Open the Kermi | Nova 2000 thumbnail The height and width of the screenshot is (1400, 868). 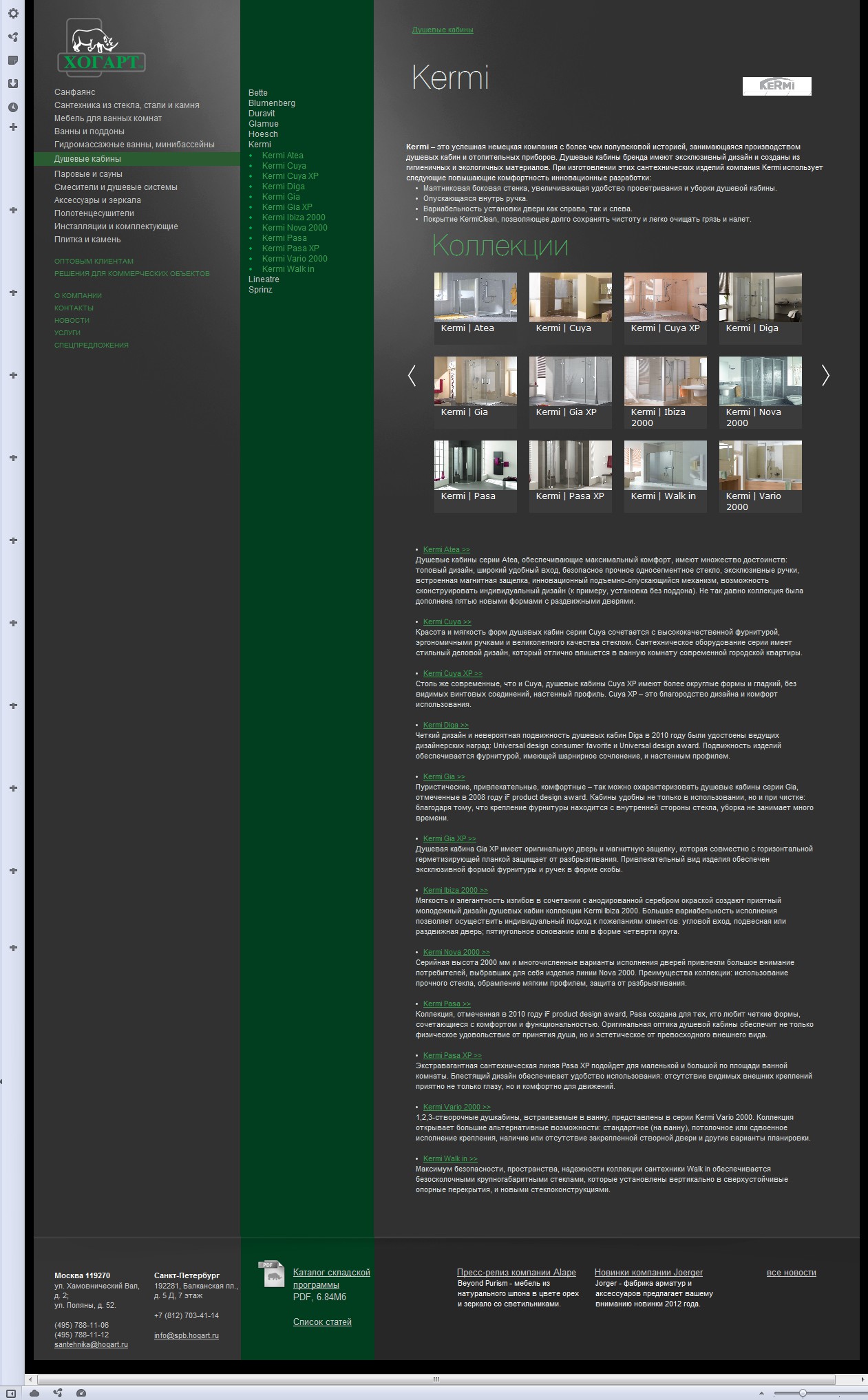coord(760,392)
